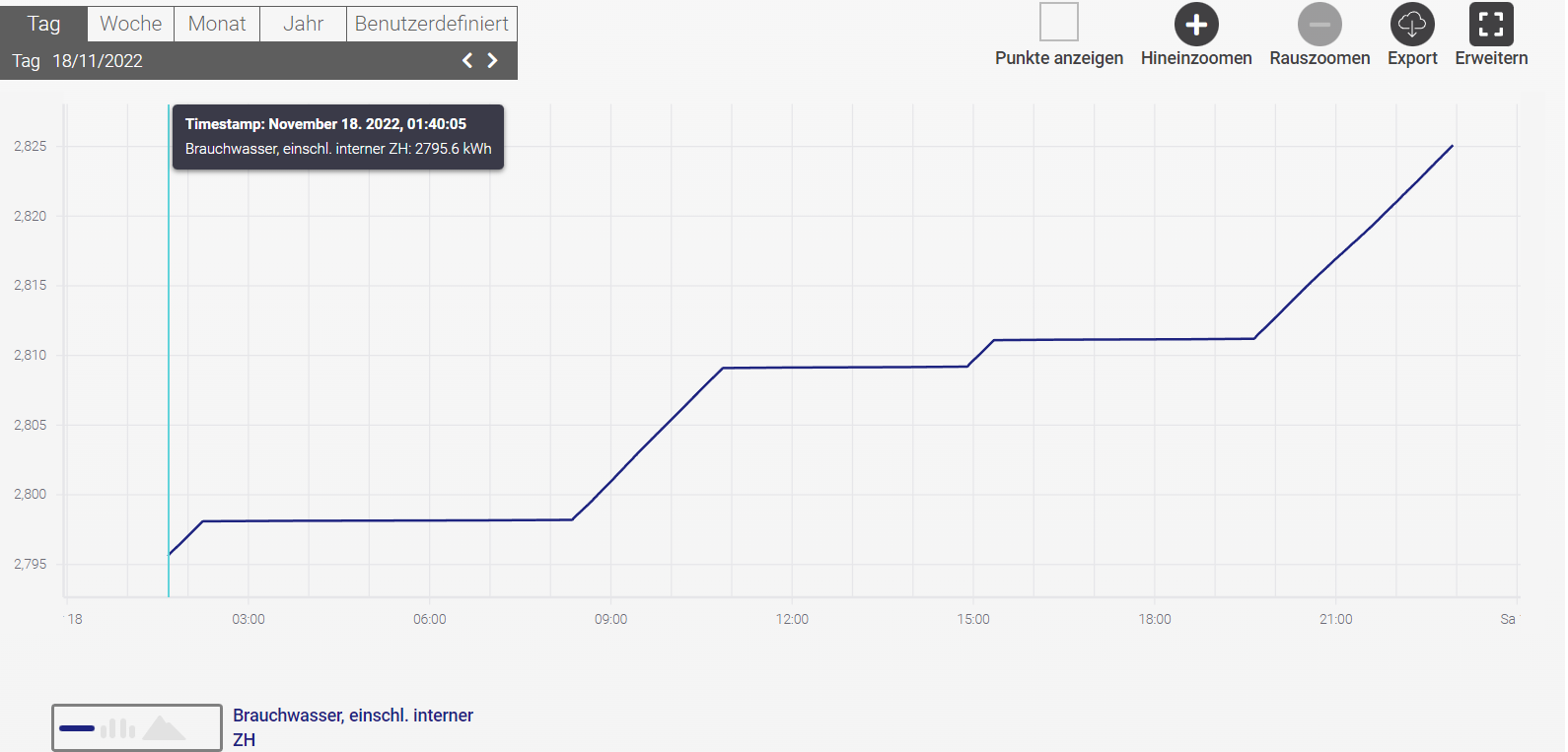
Task: Select the Tag tab
Action: pos(43,24)
